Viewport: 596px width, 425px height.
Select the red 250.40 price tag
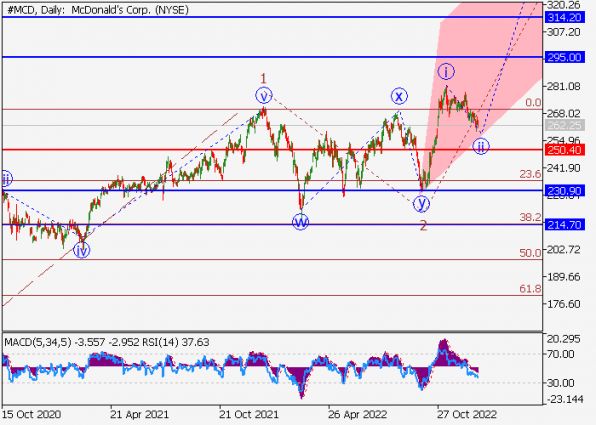click(564, 150)
